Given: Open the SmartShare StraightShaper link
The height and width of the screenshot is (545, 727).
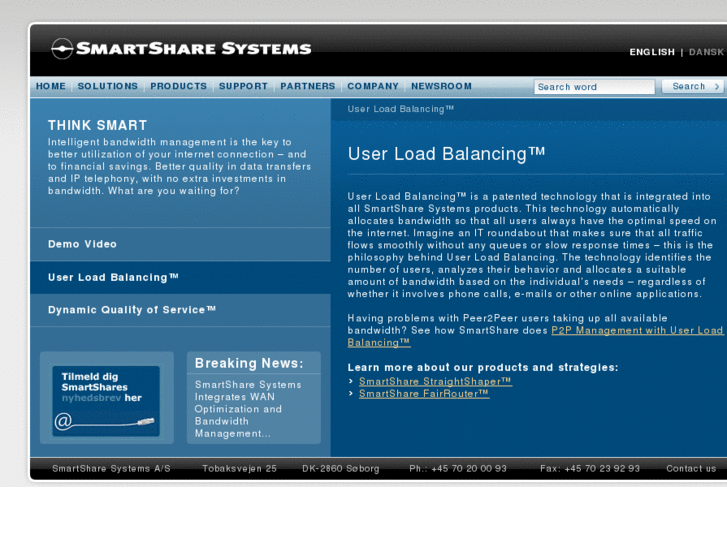Looking at the screenshot, I should 435,381.
